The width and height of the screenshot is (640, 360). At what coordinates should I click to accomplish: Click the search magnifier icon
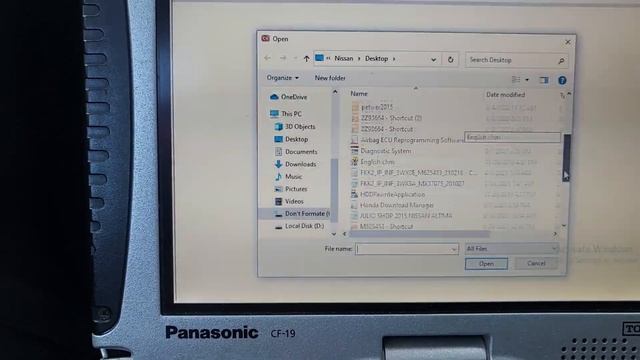pyautogui.click(x=561, y=61)
